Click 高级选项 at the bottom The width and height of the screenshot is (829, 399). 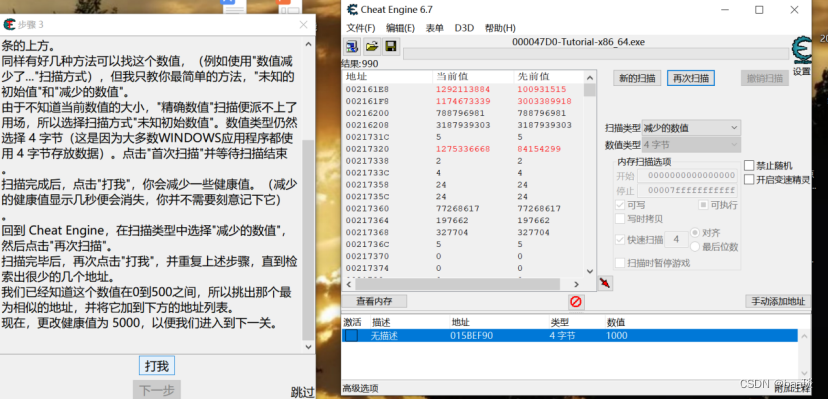click(361, 388)
